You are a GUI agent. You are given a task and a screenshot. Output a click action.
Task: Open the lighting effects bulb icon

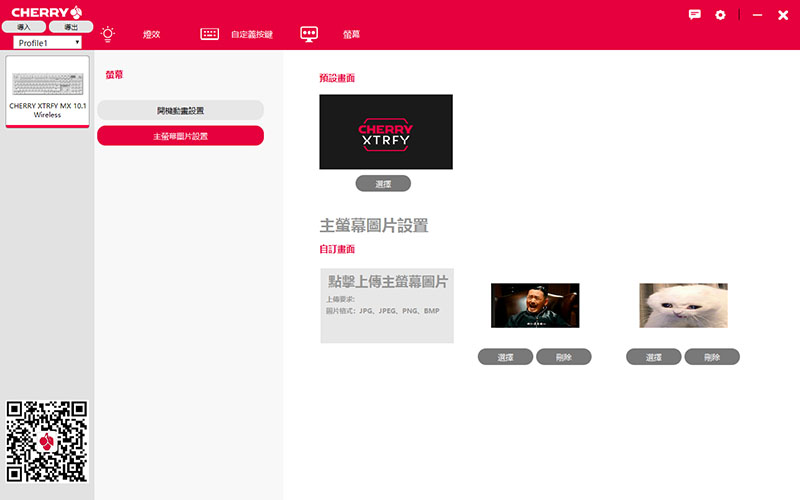(x=107, y=33)
